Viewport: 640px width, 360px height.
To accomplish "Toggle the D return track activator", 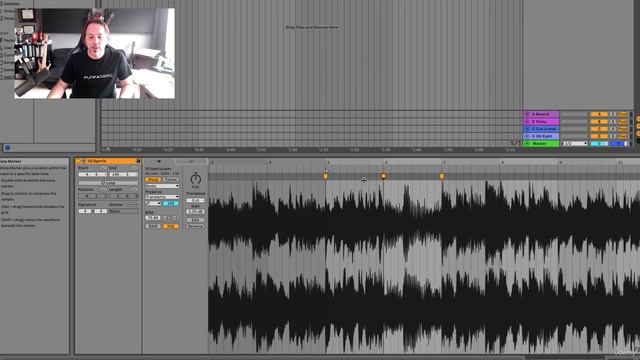I will tap(599, 136).
